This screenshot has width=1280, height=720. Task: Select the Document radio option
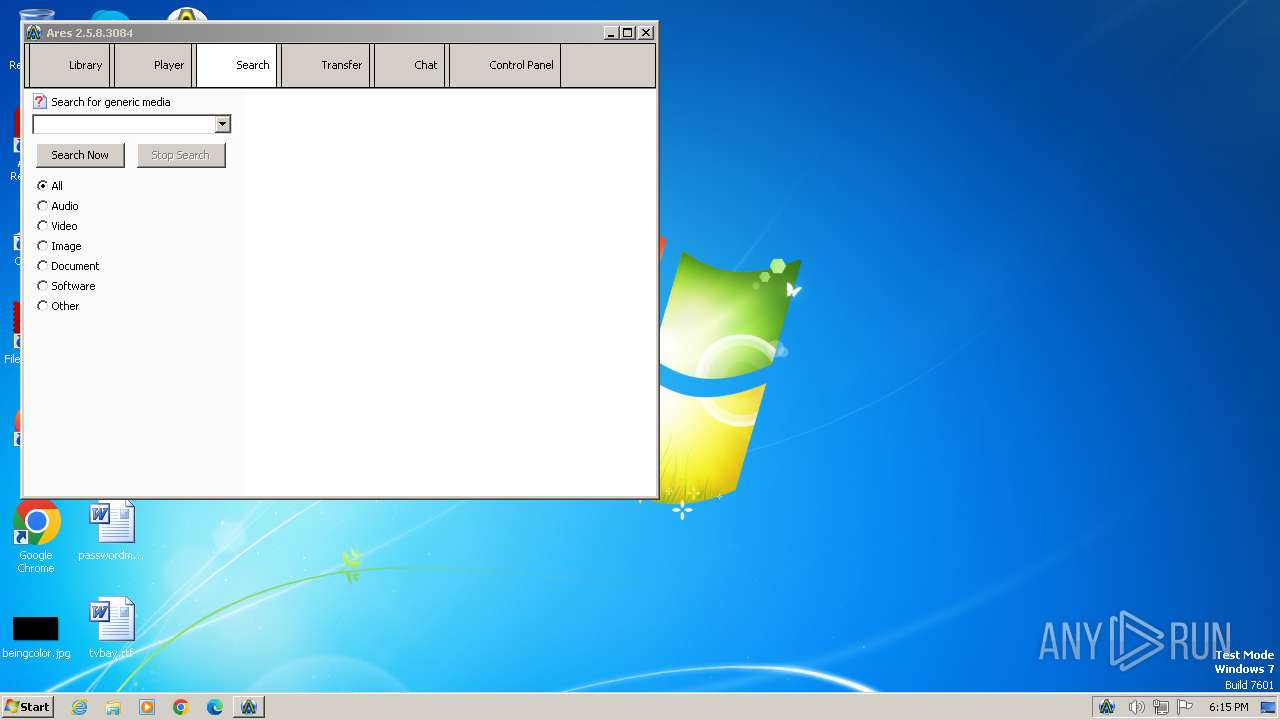68,266
